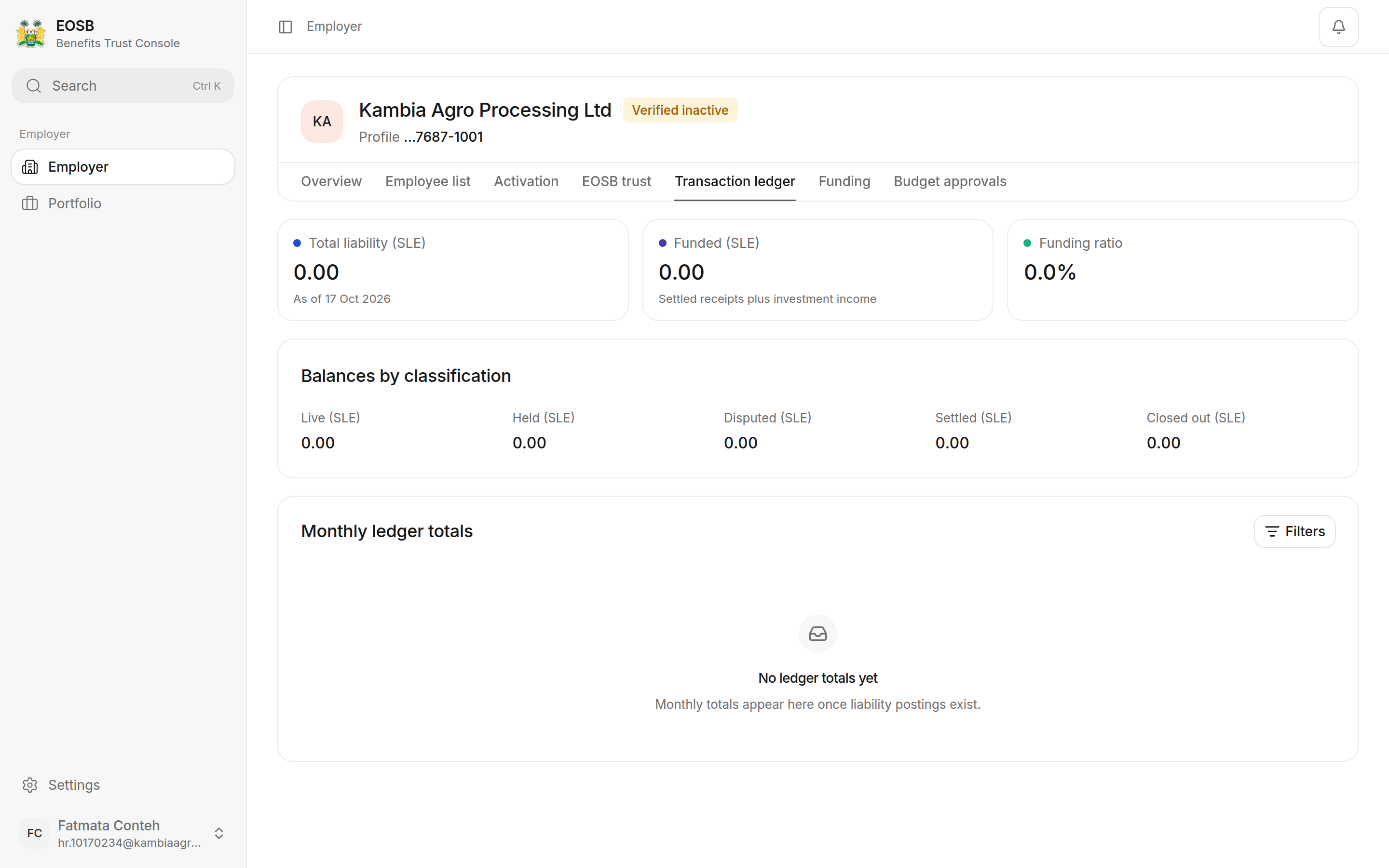
Task: Click the Portfolio briefcase icon
Action: (30, 203)
